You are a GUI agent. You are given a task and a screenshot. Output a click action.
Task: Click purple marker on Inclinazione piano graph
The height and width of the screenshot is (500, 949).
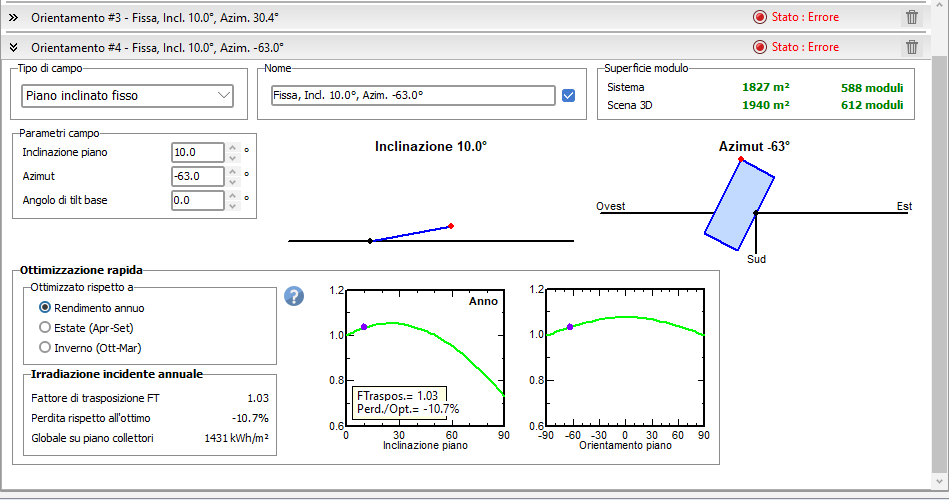click(x=364, y=327)
